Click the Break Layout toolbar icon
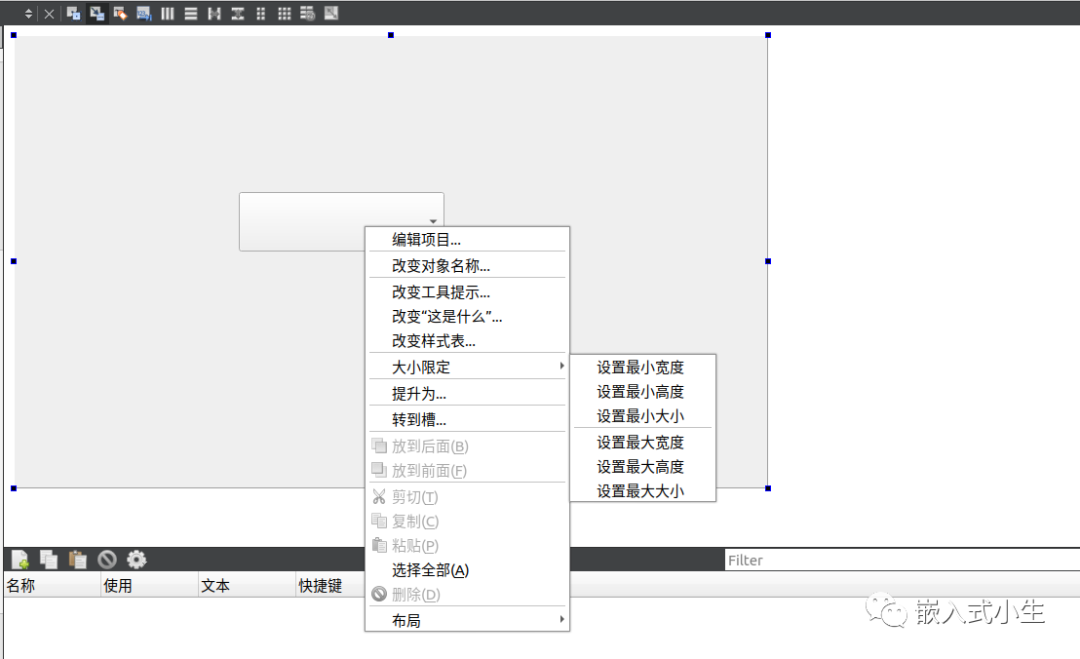The image size is (1080, 659). 307,13
